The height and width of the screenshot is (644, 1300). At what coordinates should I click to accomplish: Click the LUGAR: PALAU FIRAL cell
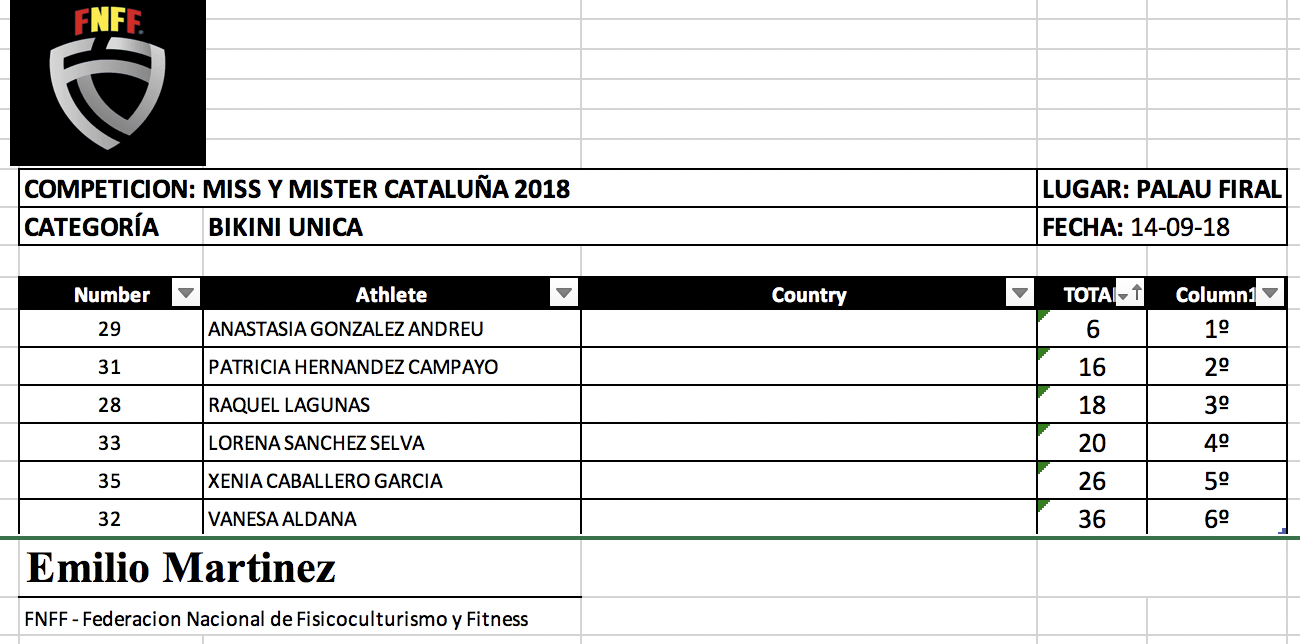(x=1161, y=189)
